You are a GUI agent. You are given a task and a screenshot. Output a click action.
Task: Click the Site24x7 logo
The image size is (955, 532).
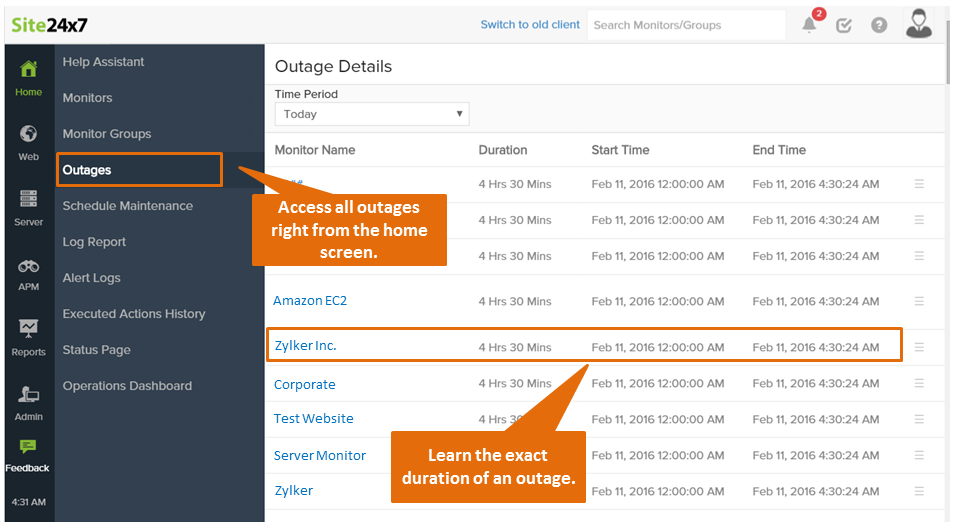[x=49, y=25]
